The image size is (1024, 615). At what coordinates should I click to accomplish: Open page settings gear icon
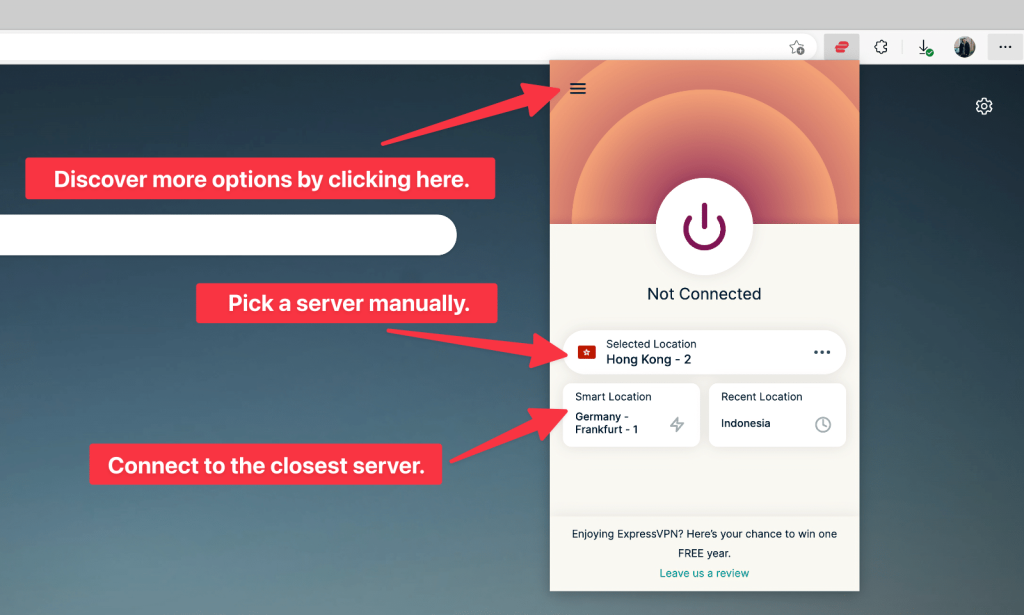coord(984,106)
